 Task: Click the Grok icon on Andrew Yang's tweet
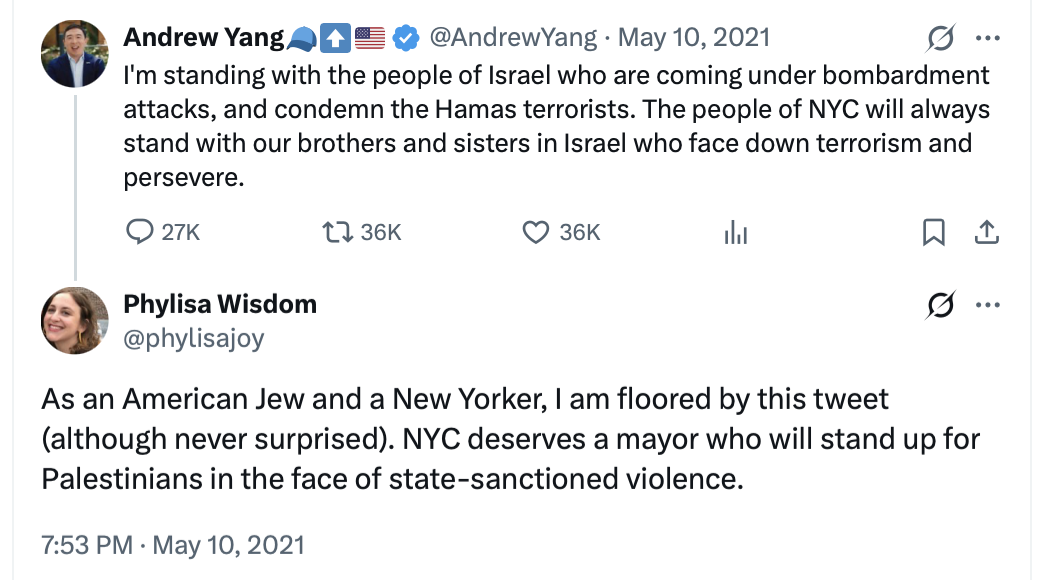[940, 39]
